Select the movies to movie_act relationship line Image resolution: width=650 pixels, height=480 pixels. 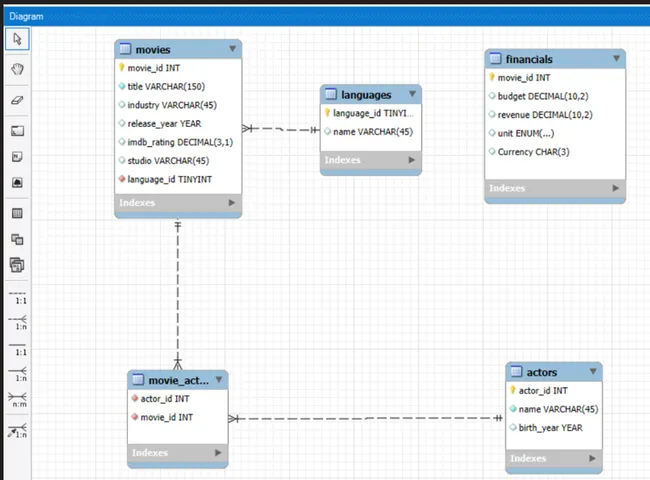click(178, 294)
